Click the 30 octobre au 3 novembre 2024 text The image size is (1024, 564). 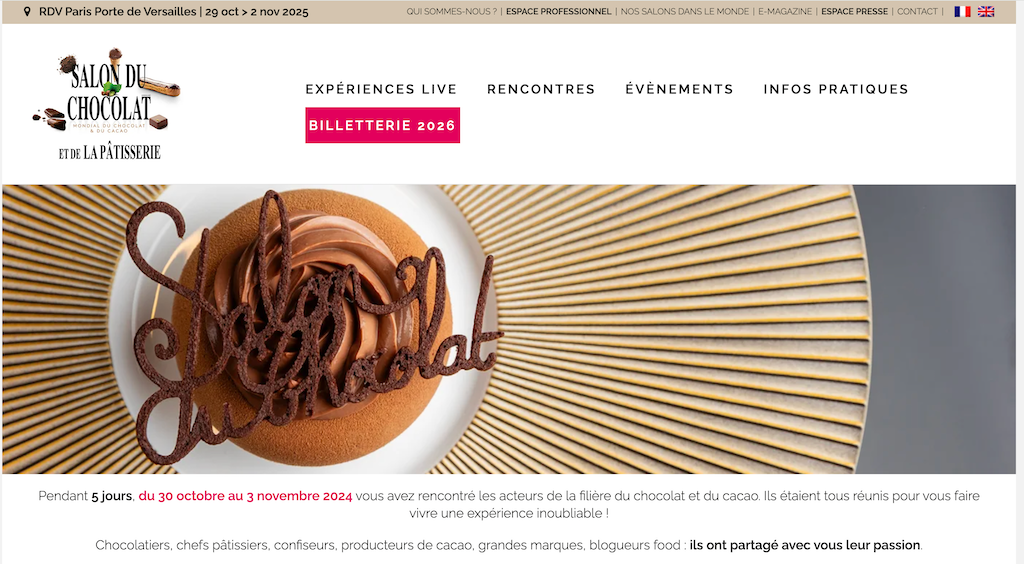[245, 496]
